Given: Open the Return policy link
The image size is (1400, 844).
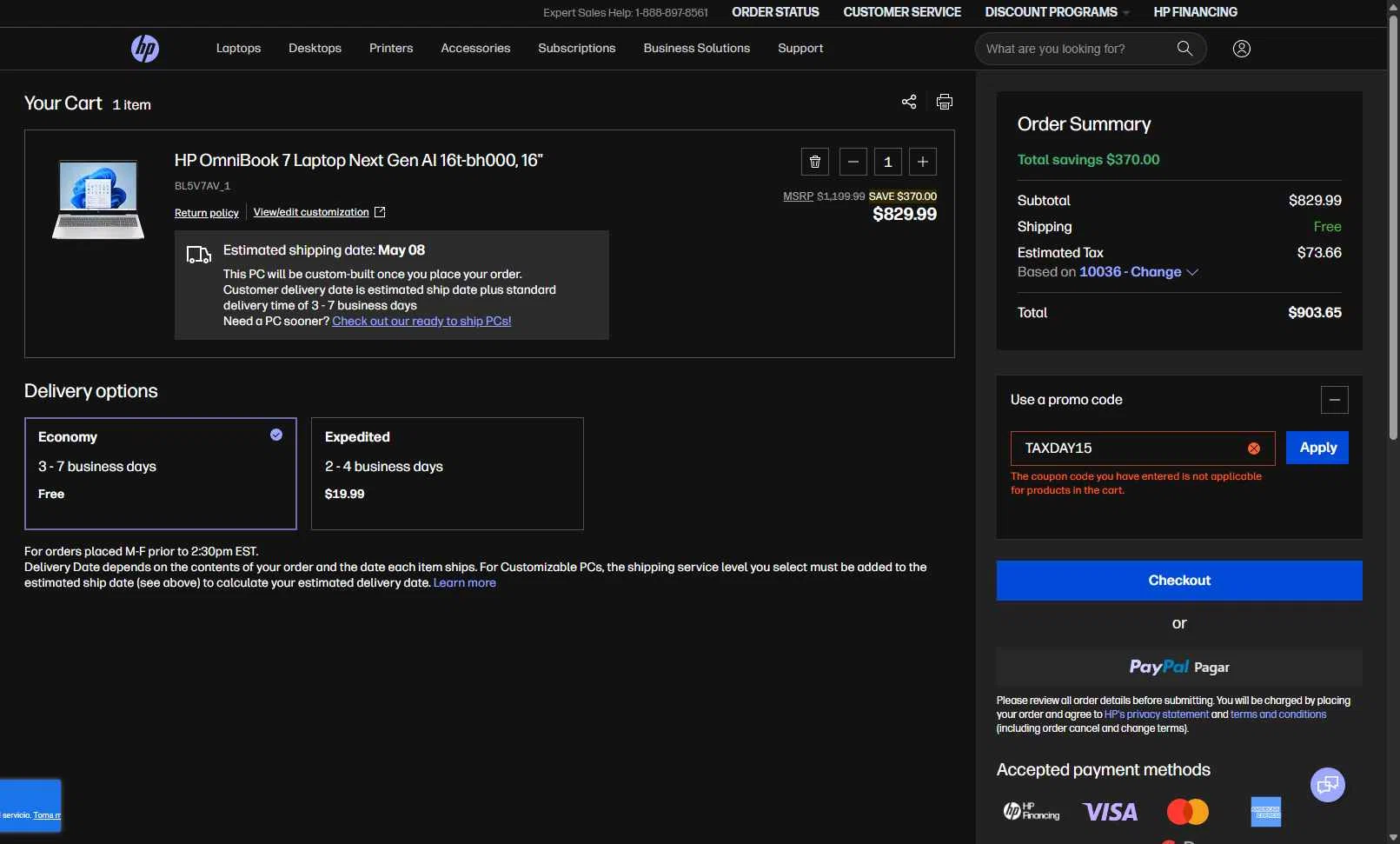Looking at the screenshot, I should pyautogui.click(x=207, y=213).
